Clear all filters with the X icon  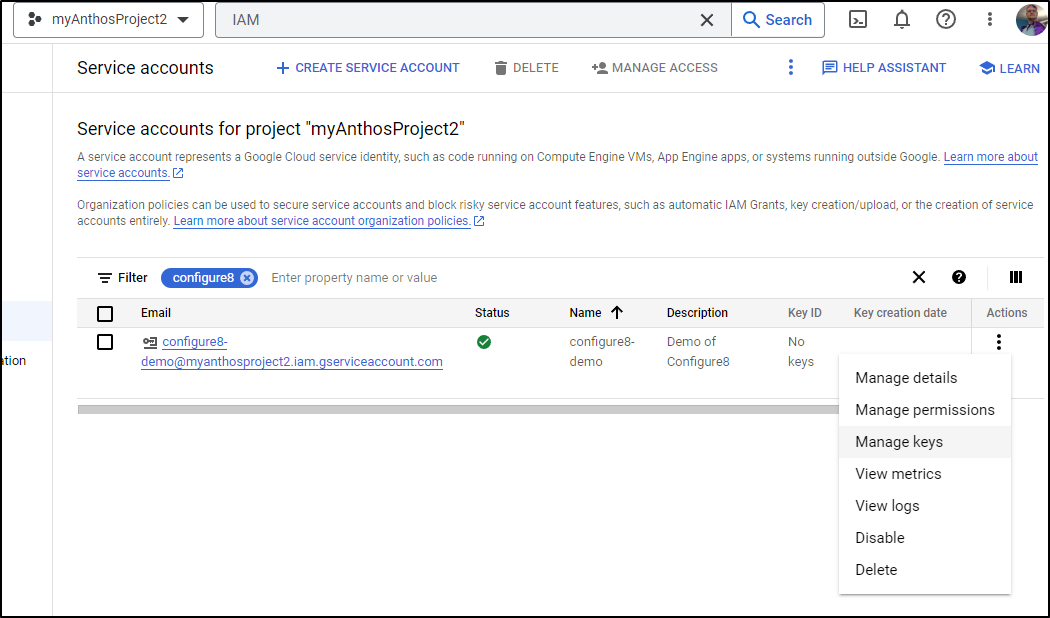point(919,277)
